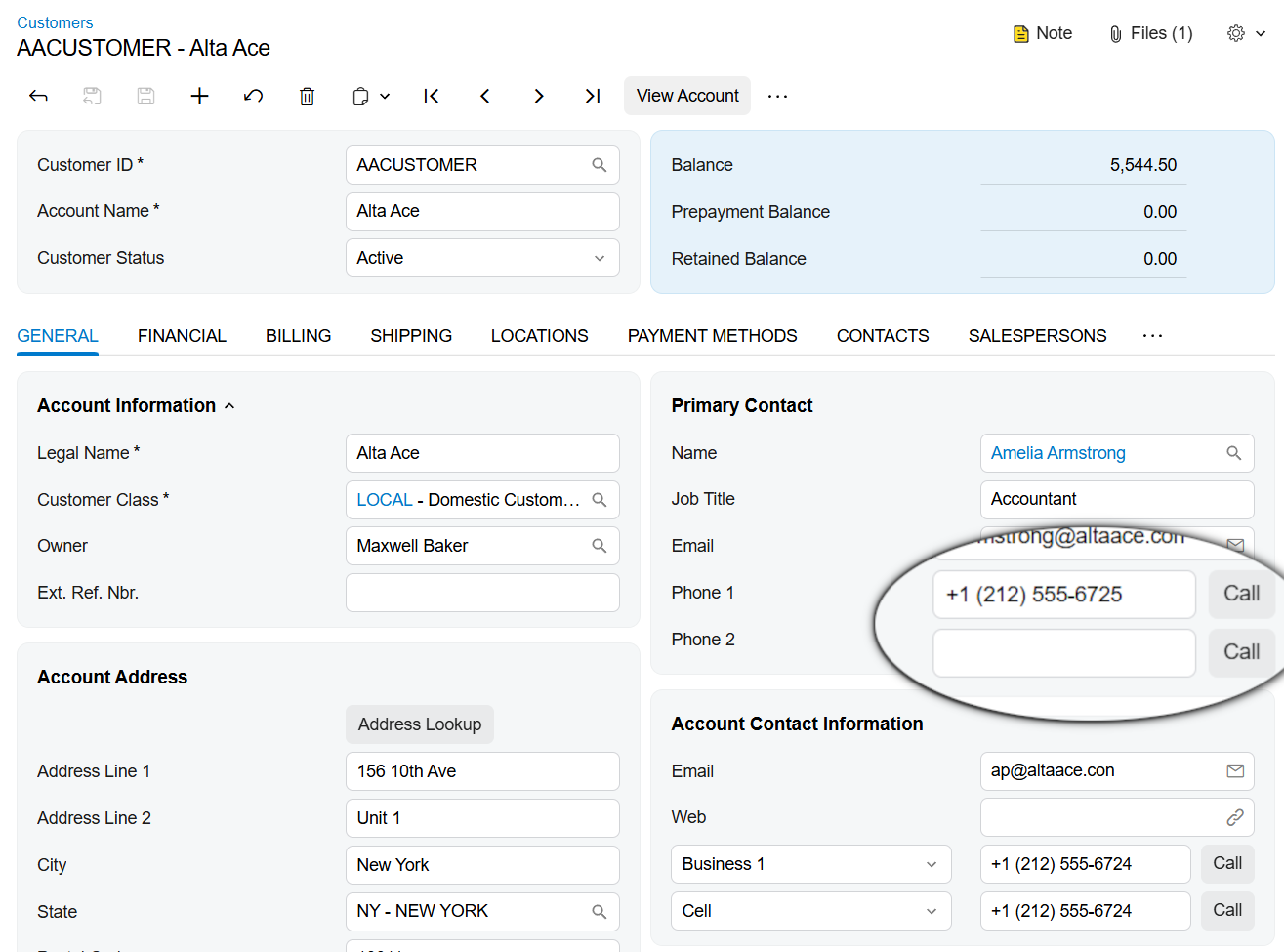Click the Address Lookup button

420,724
